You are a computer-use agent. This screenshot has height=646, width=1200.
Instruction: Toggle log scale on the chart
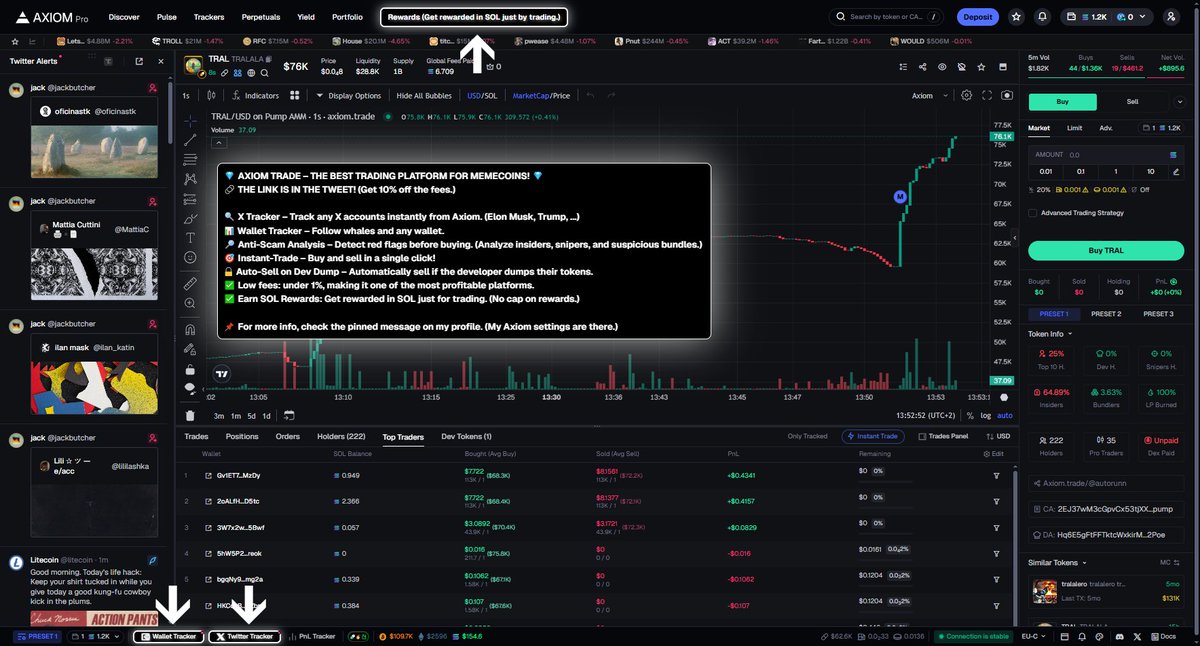click(x=986, y=415)
